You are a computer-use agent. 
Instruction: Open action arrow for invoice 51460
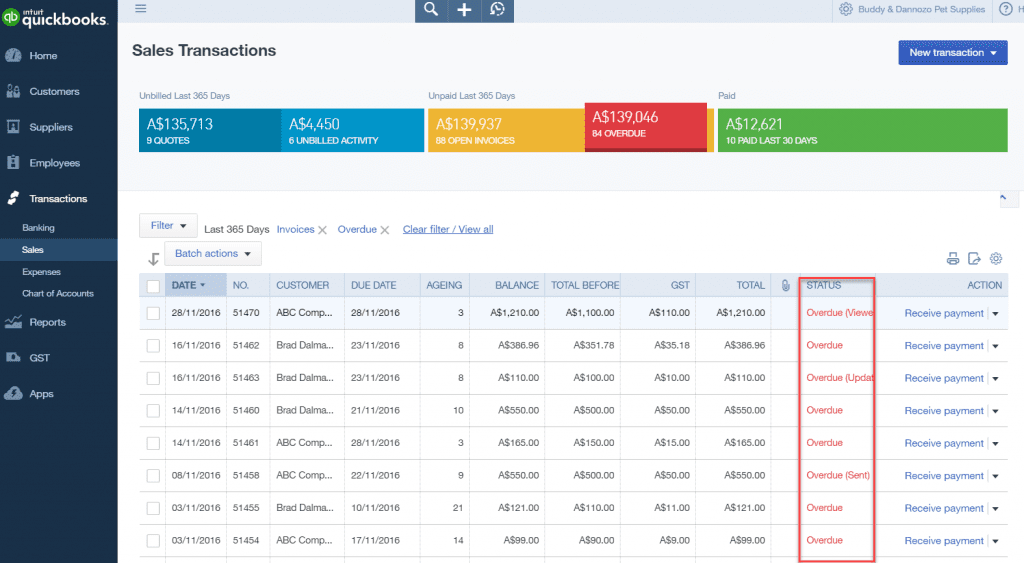click(x=996, y=411)
